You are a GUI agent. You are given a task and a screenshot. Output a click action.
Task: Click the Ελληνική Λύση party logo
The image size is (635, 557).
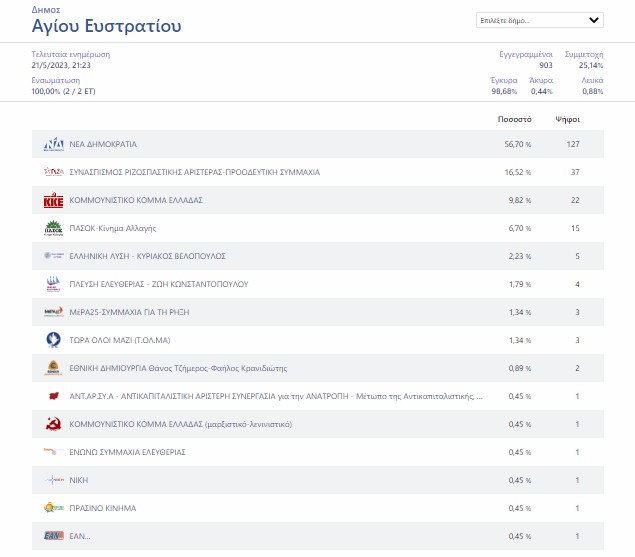pyautogui.click(x=53, y=256)
